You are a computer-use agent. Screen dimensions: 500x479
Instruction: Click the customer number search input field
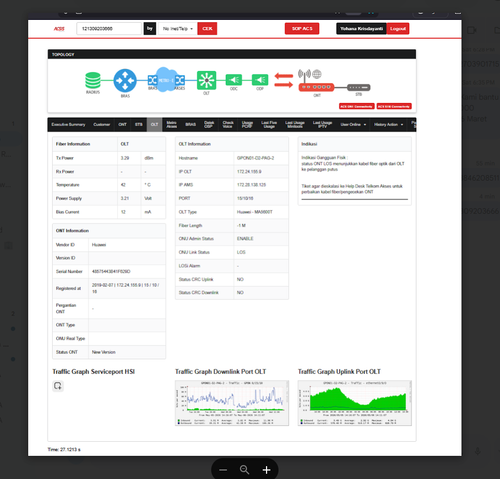tap(109, 29)
